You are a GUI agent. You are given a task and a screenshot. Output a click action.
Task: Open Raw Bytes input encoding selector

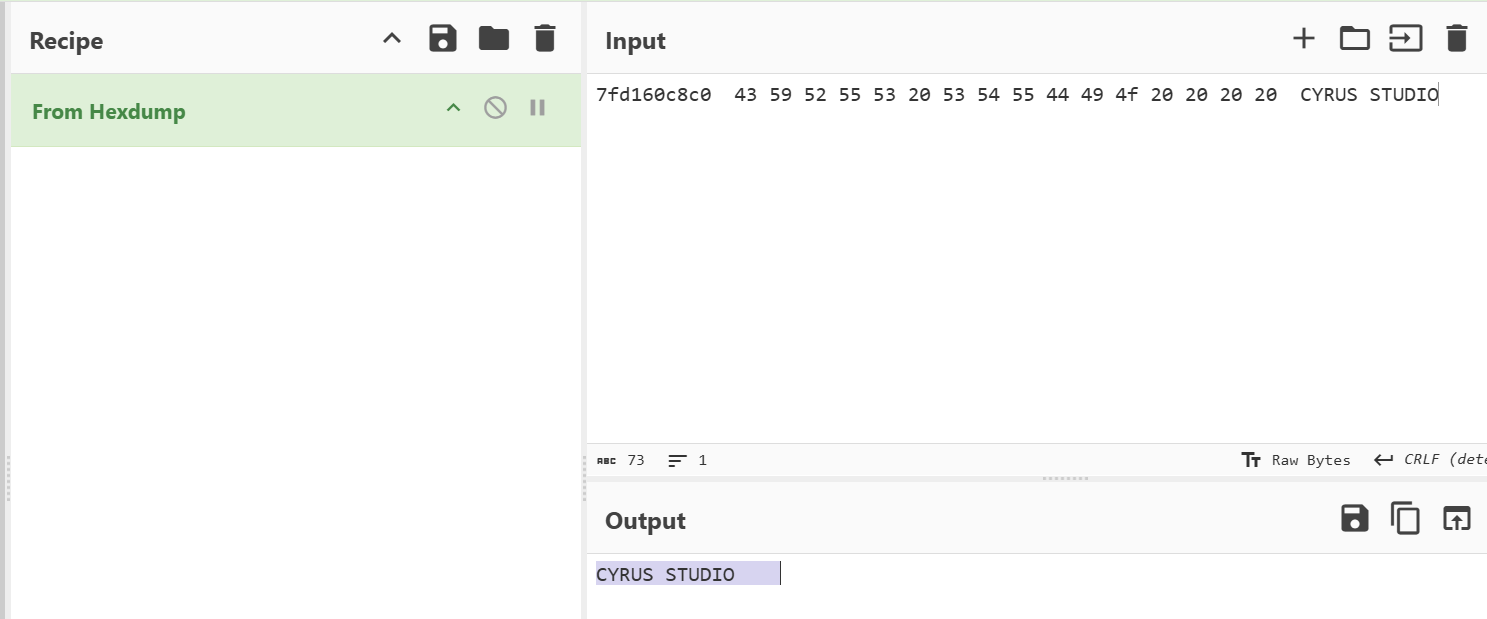1295,460
